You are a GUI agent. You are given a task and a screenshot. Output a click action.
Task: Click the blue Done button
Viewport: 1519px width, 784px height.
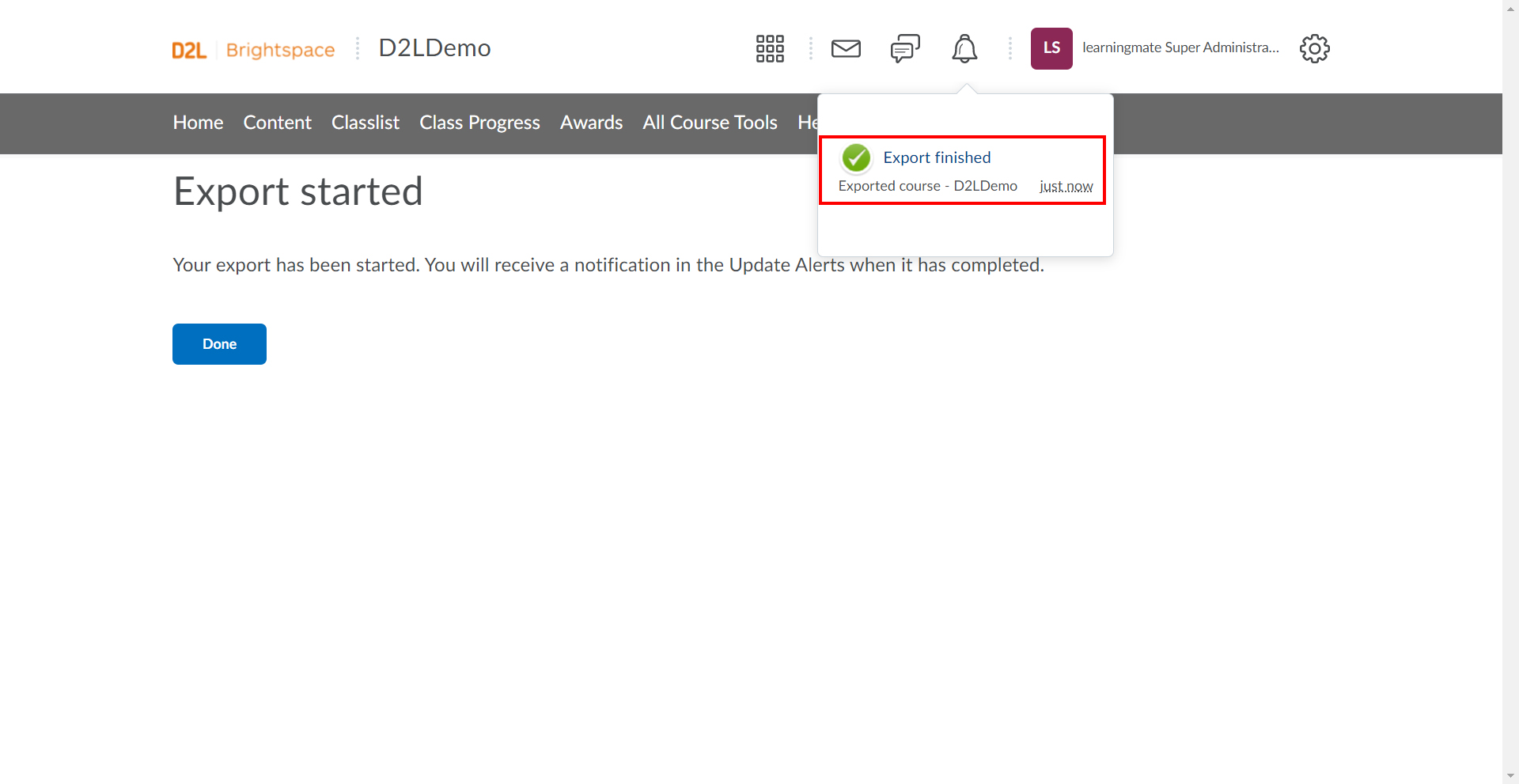(219, 344)
